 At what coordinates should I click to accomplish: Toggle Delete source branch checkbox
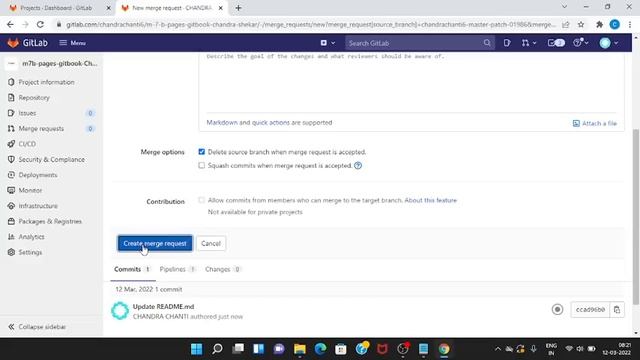(202, 152)
